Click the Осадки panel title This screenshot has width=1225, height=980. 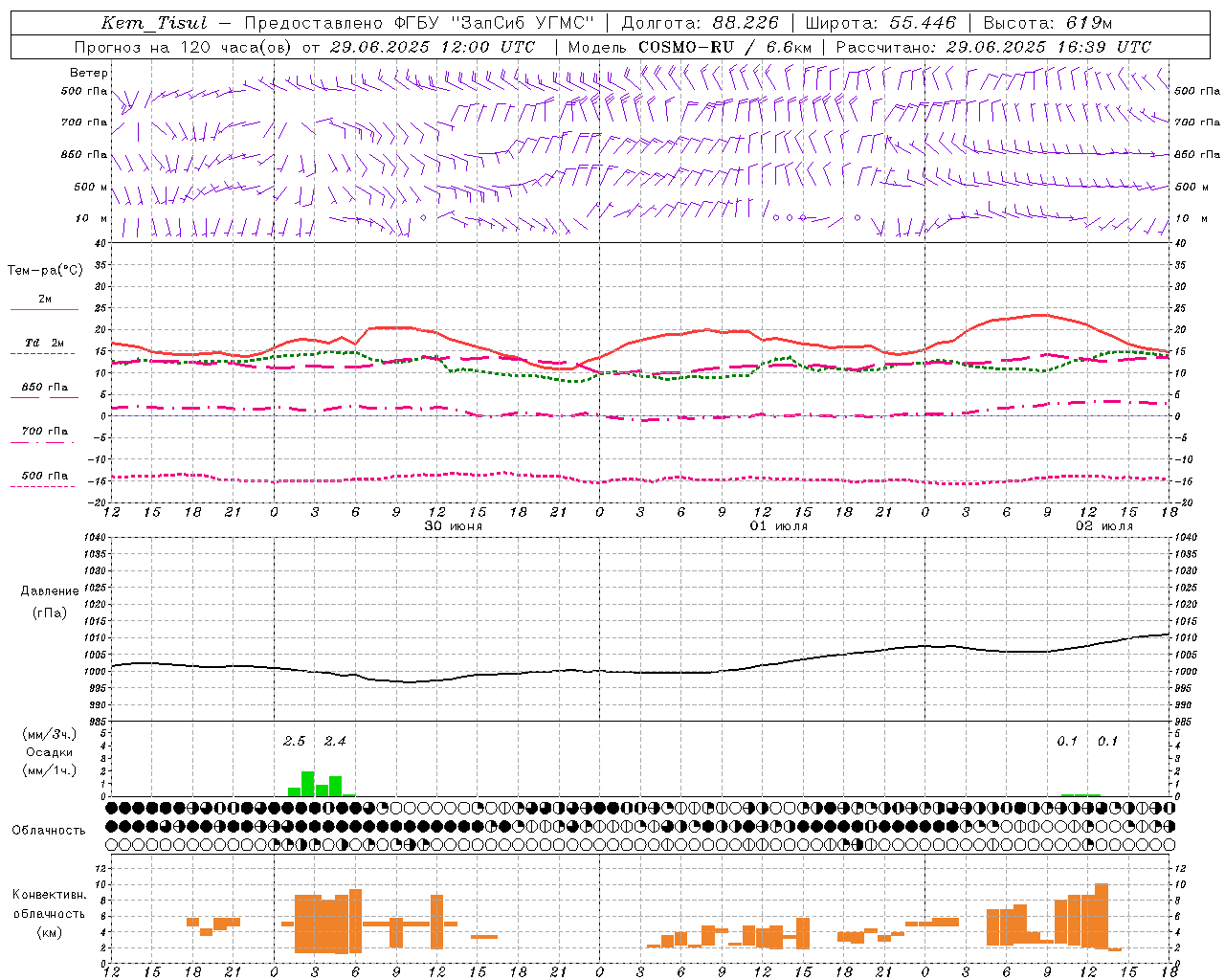[50, 752]
